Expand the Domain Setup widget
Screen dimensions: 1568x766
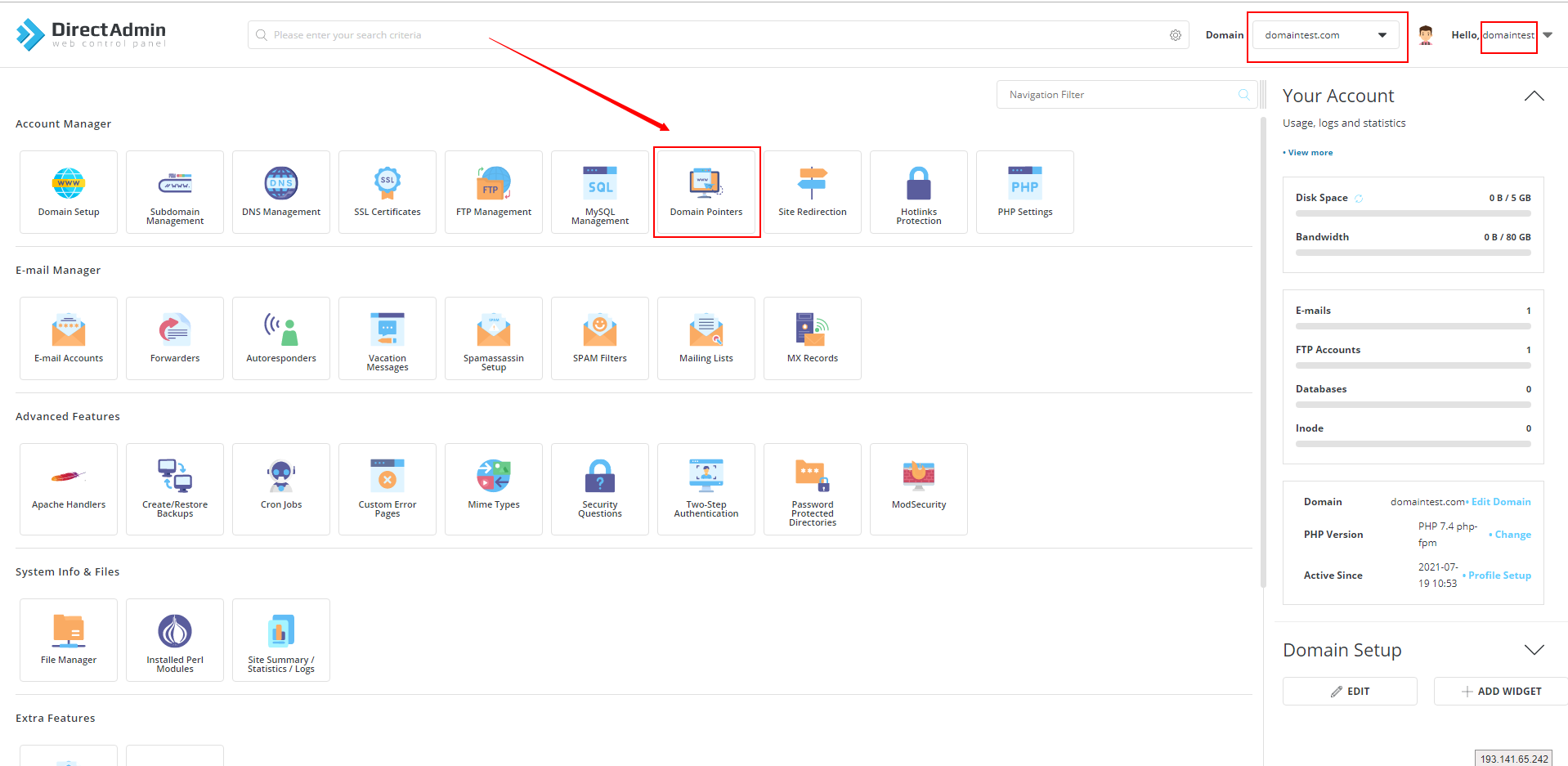coord(1534,650)
